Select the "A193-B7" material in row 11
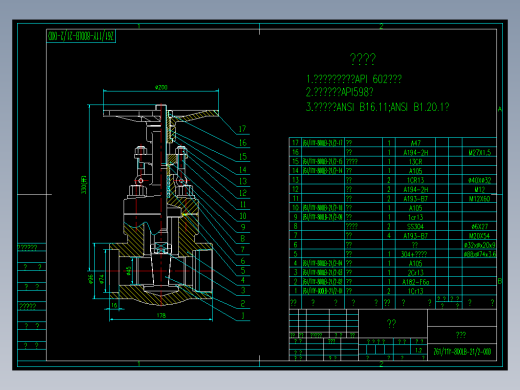 (415, 199)
